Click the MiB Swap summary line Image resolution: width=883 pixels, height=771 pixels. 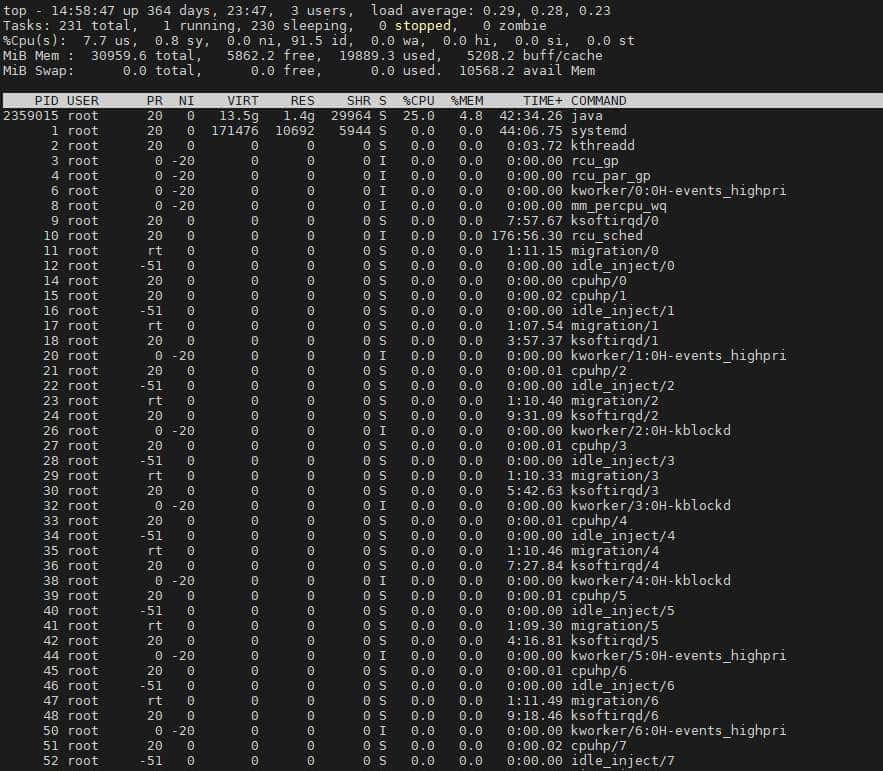(x=300, y=71)
